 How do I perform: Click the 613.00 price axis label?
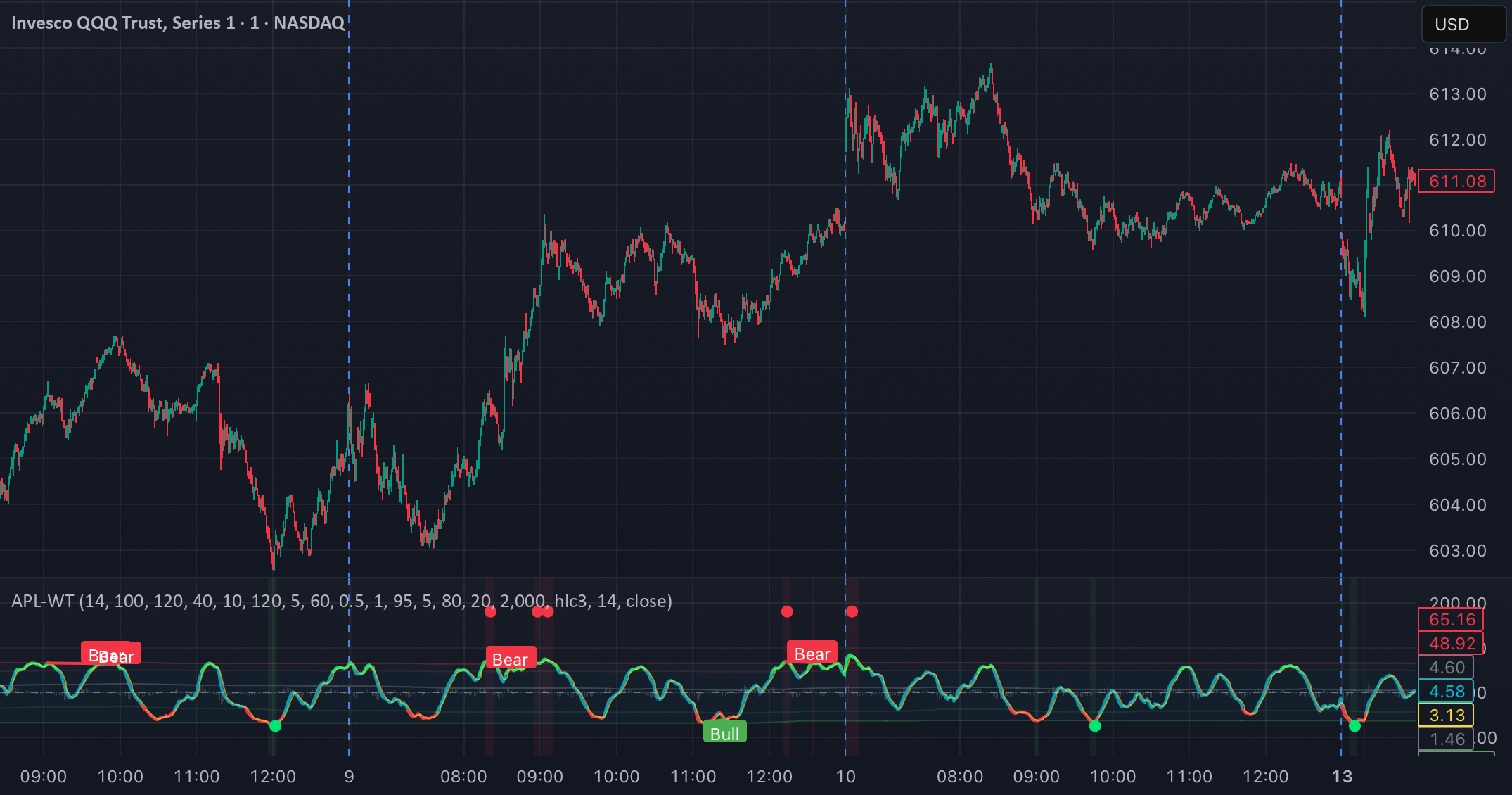[1458, 94]
